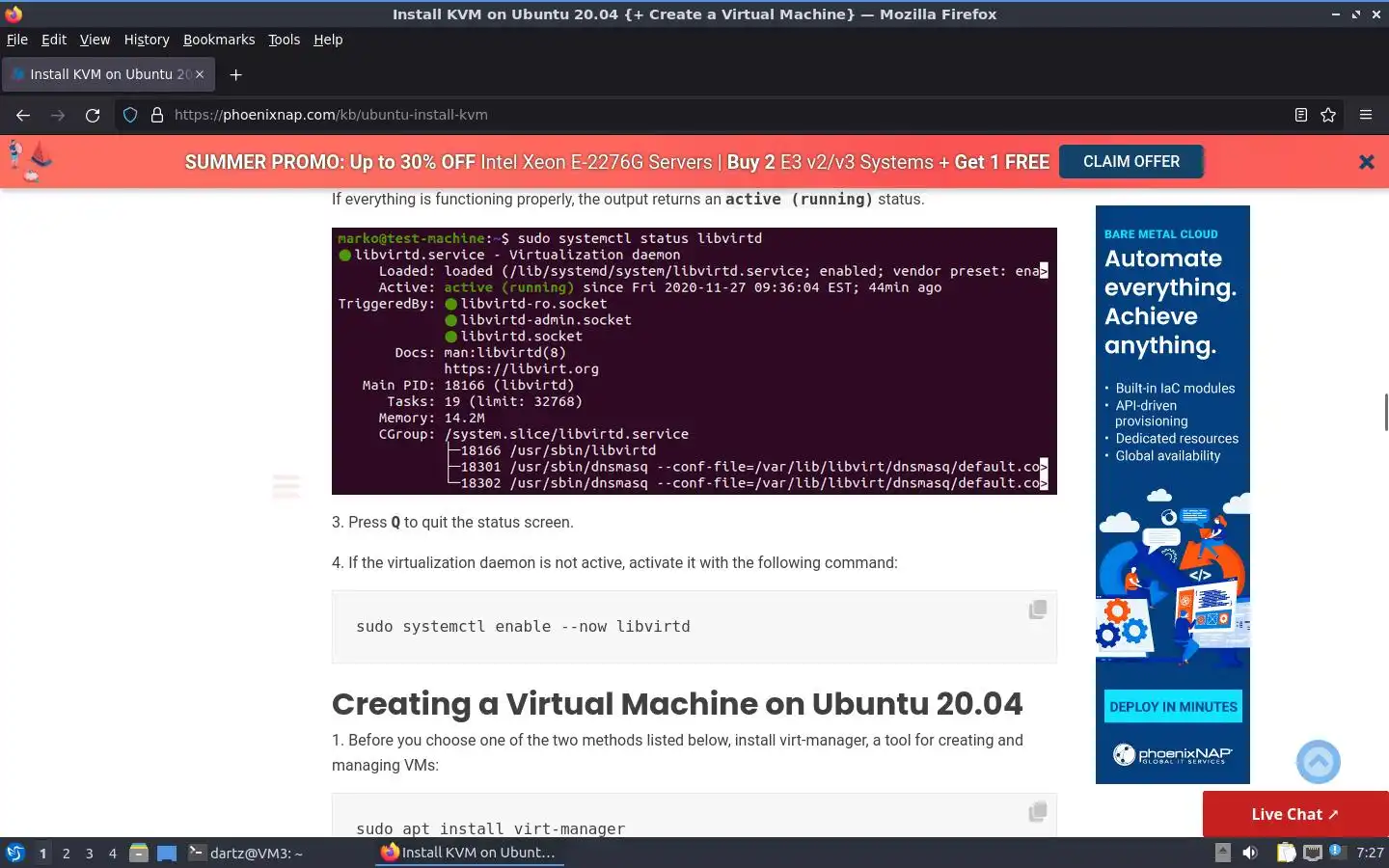
Task: Reload the current page
Action: coord(93,115)
